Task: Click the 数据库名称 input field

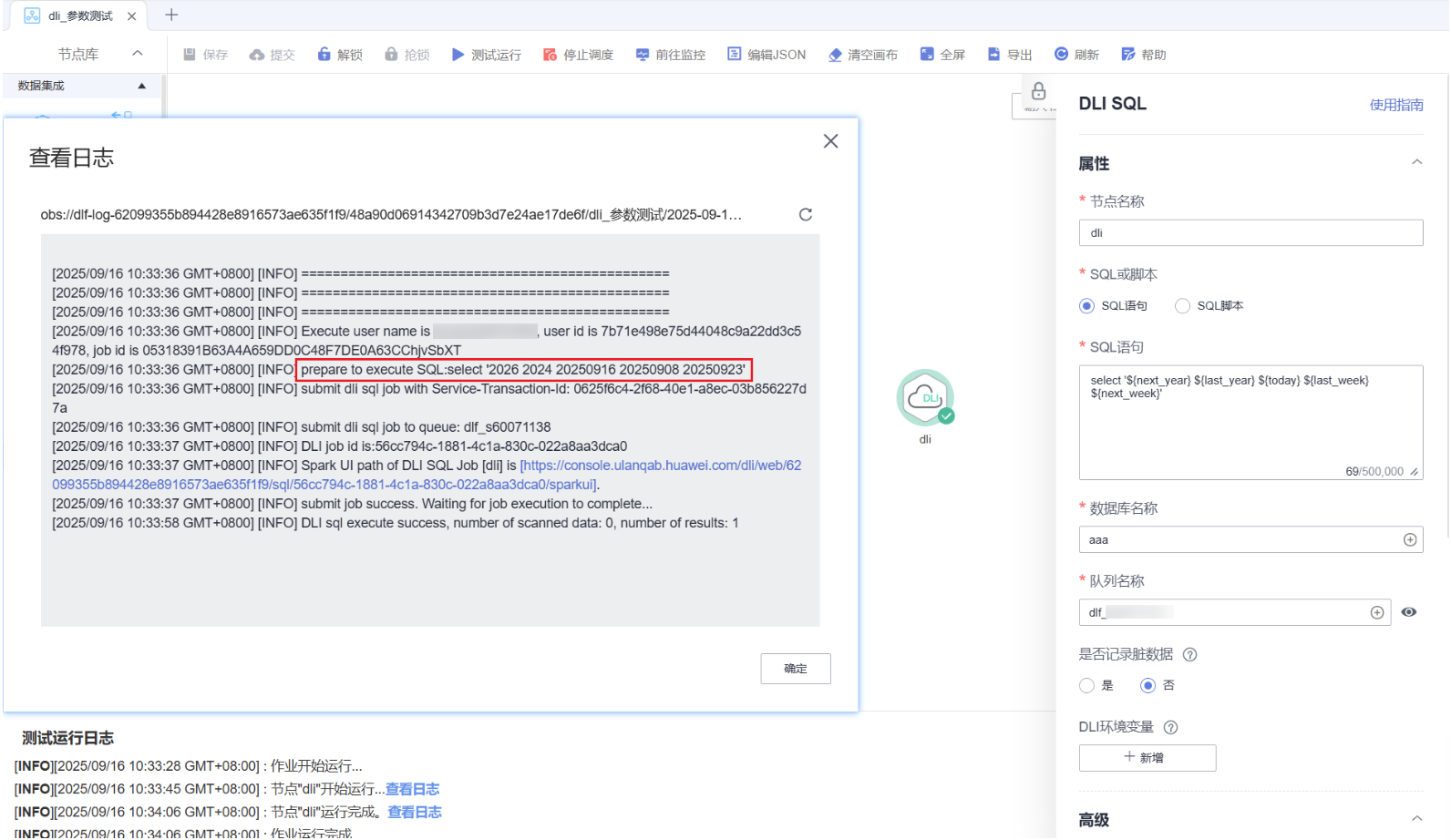Action: tap(1250, 540)
